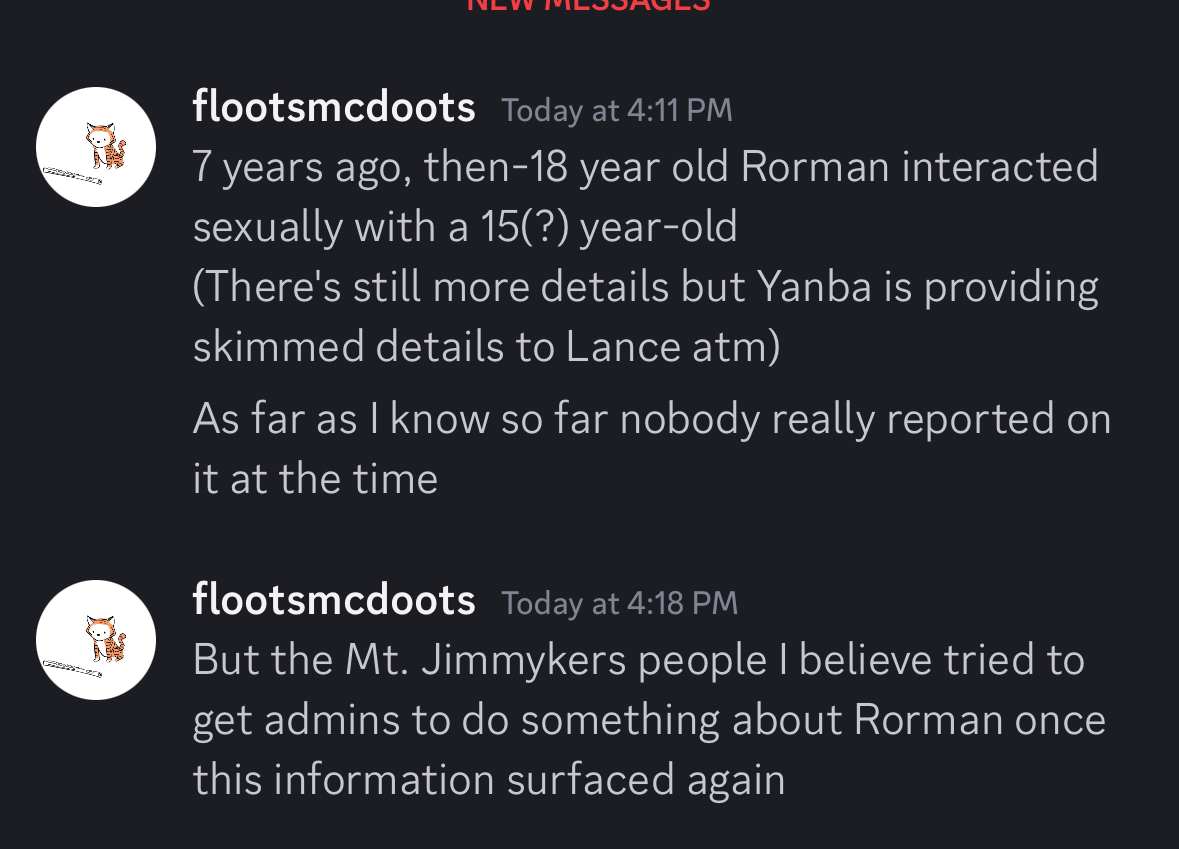Select the message starting "As far as I know"
This screenshot has width=1179, height=849.
point(652,448)
